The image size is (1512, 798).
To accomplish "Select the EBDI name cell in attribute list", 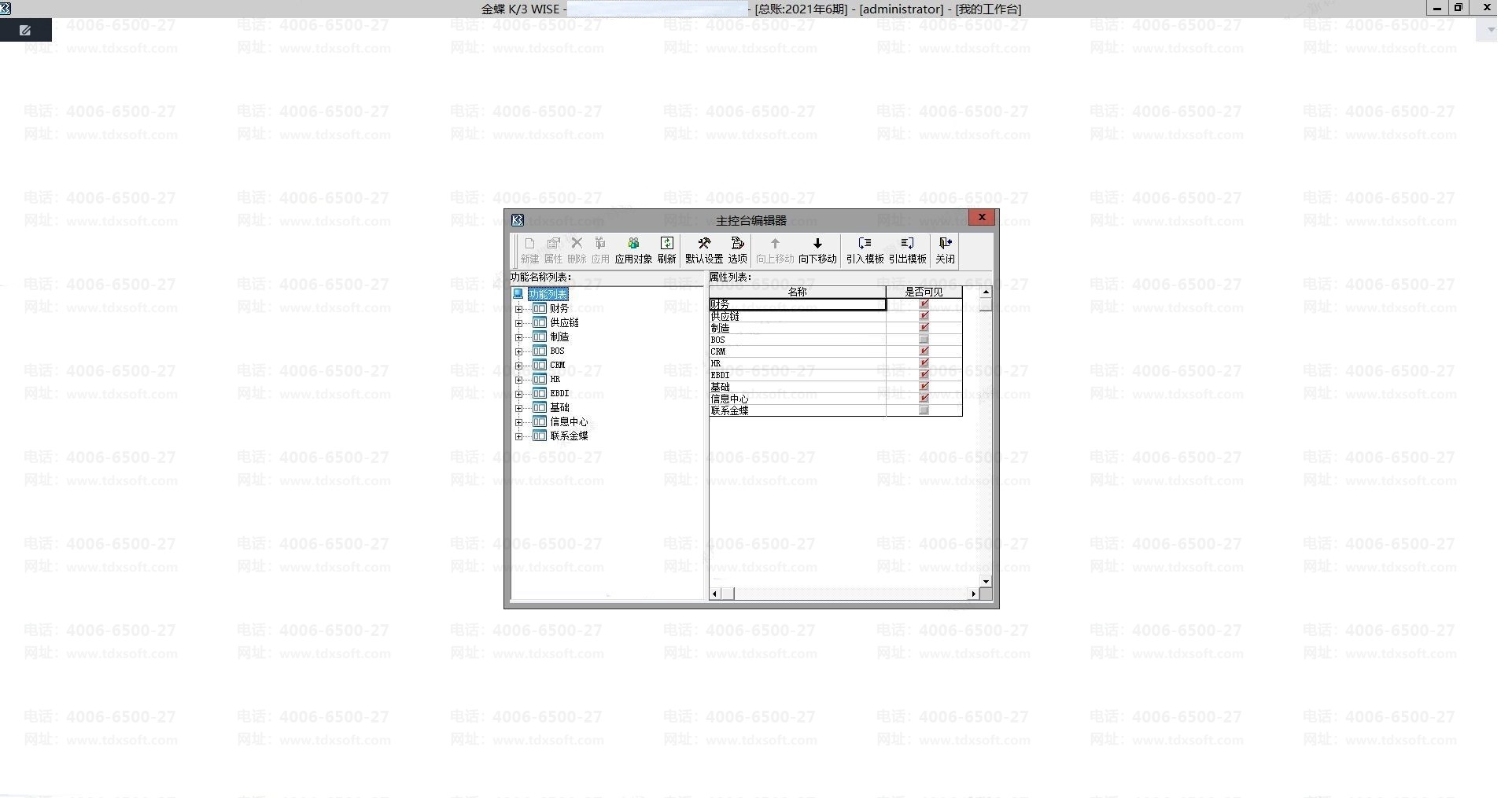I will click(x=798, y=375).
